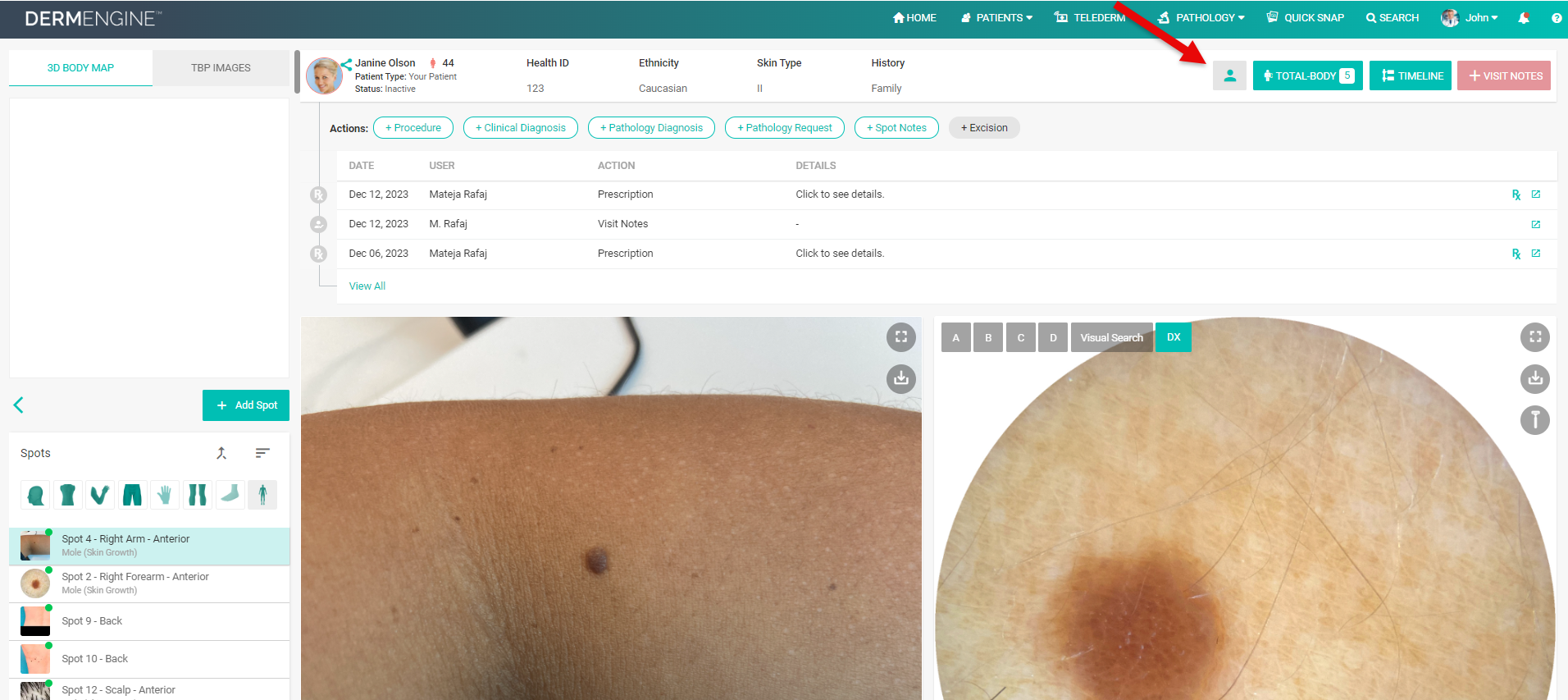Select Spot 12 - Scalp - Anterior
1568x700 pixels.
[x=149, y=689]
